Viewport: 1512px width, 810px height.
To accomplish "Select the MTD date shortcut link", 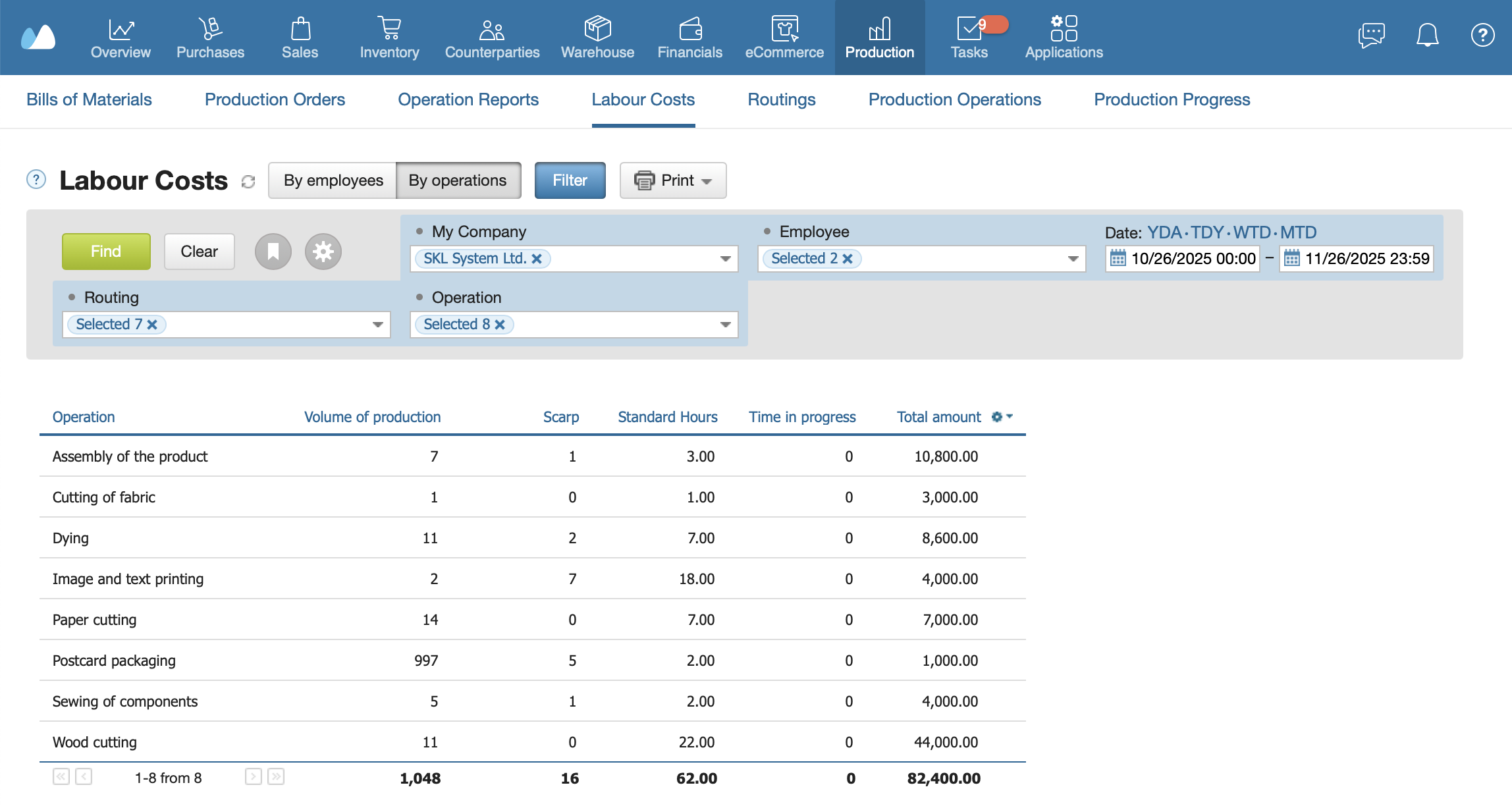I will pos(1298,232).
